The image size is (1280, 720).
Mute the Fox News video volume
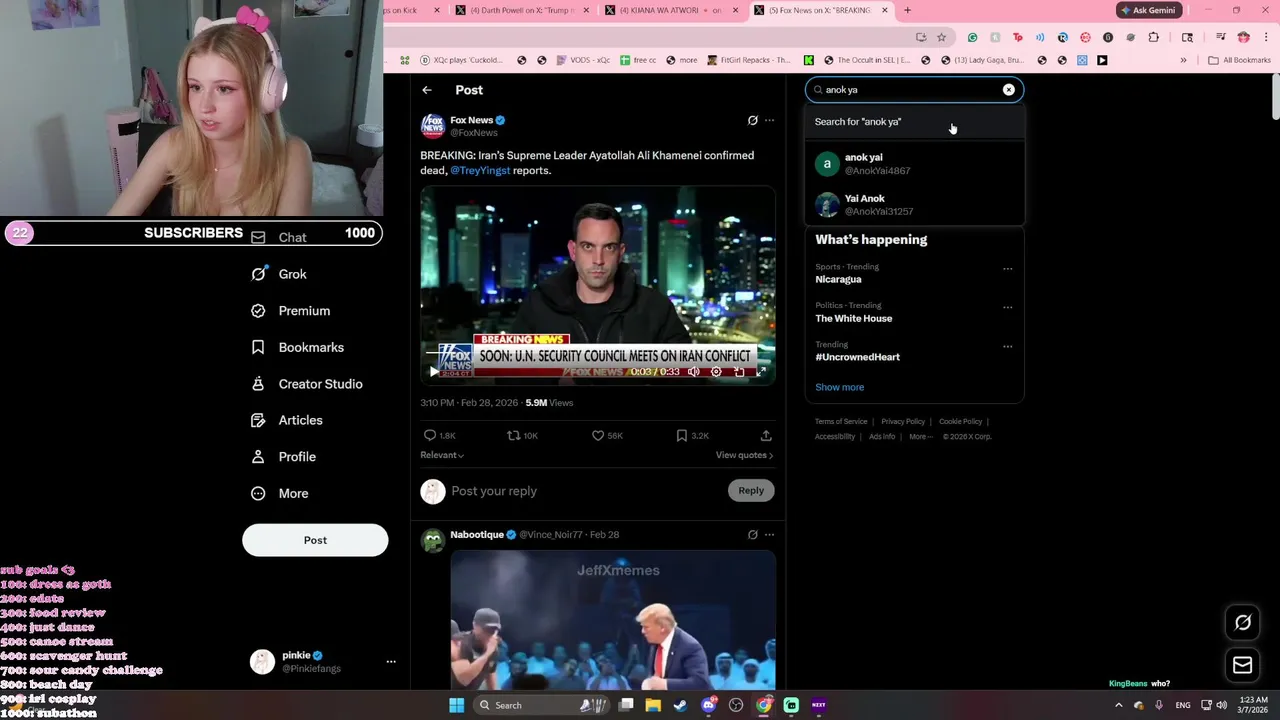[694, 371]
